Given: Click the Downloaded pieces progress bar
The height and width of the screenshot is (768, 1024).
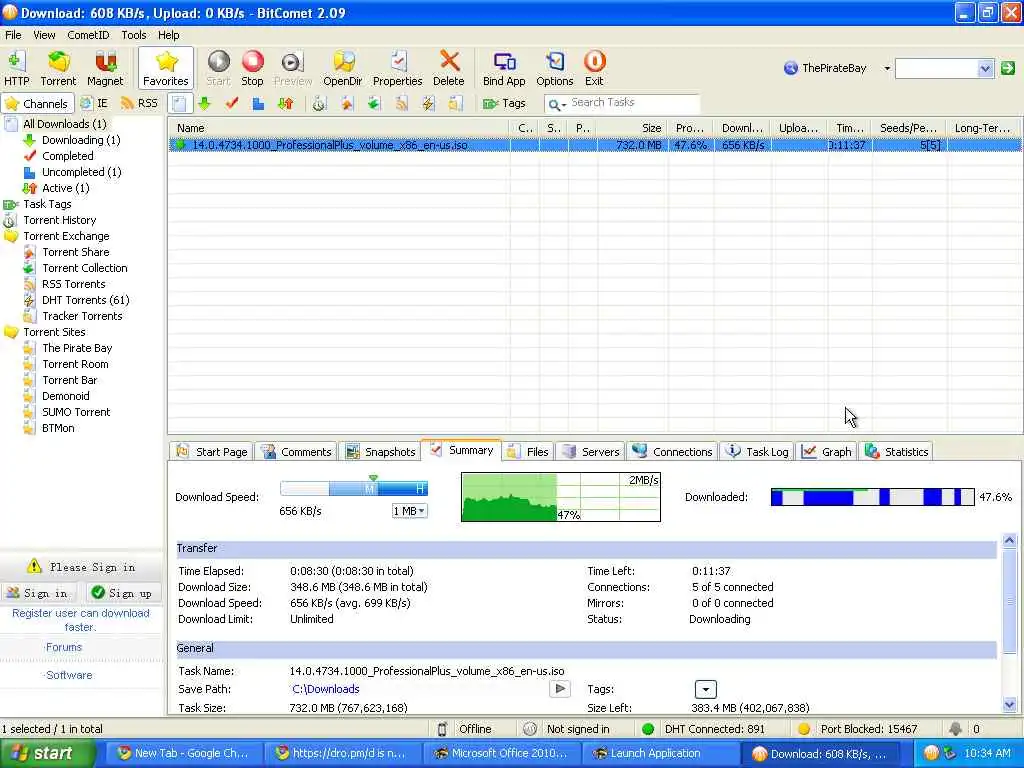Looking at the screenshot, I should tap(872, 497).
